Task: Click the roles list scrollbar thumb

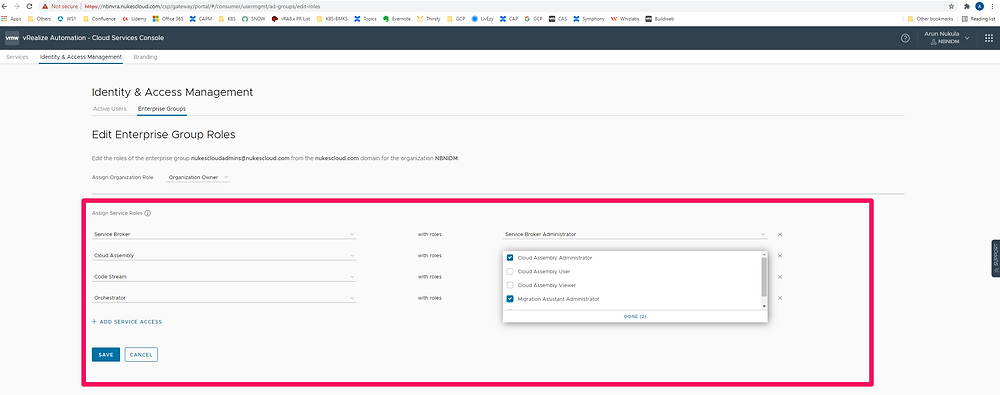Action: click(x=765, y=277)
